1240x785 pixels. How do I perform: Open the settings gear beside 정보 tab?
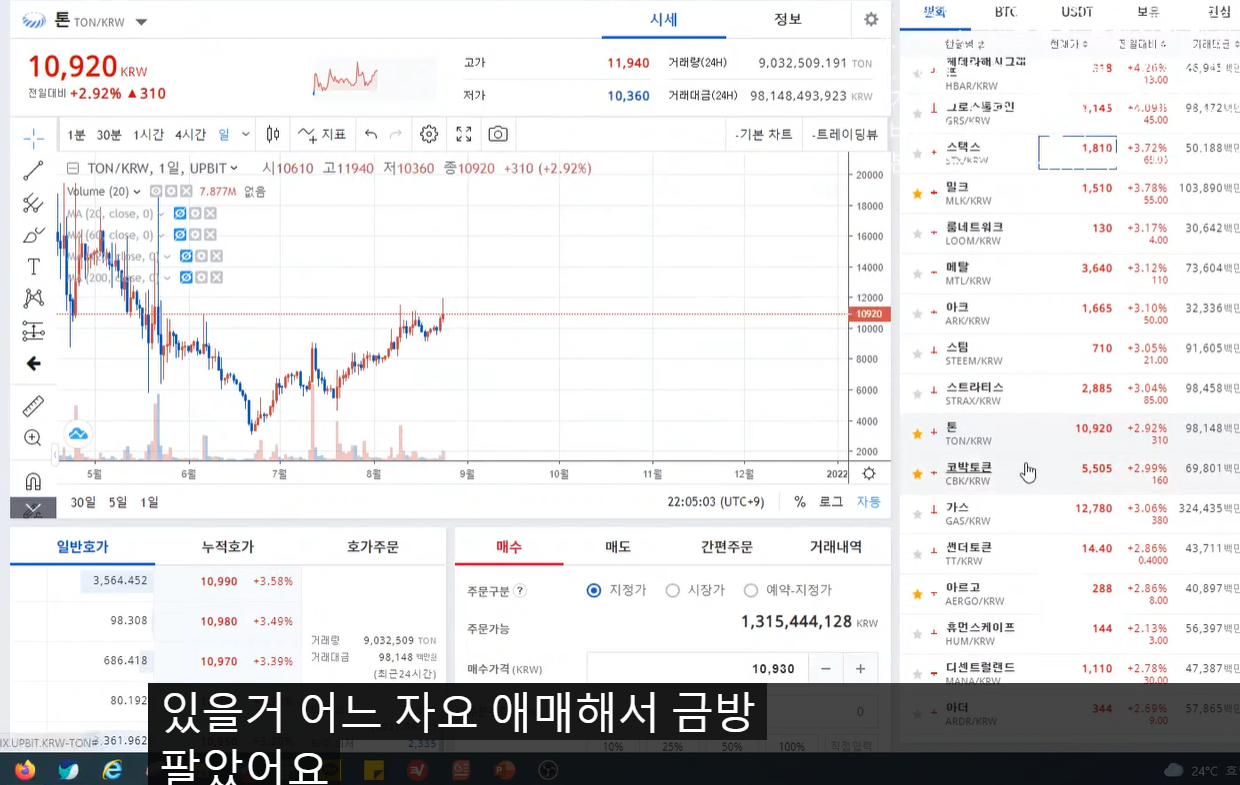(871, 20)
